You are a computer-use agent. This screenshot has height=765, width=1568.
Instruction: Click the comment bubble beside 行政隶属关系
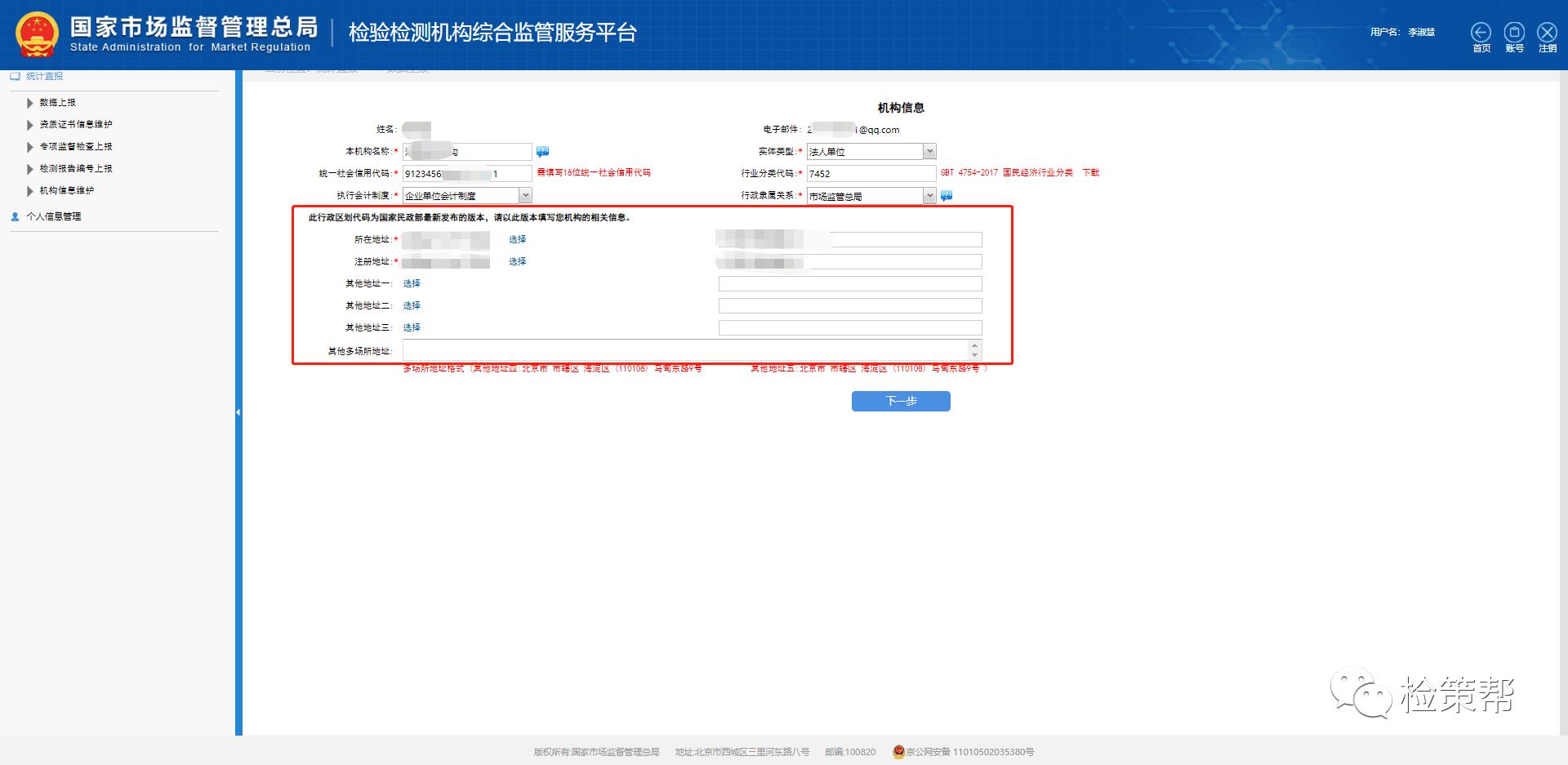(945, 195)
